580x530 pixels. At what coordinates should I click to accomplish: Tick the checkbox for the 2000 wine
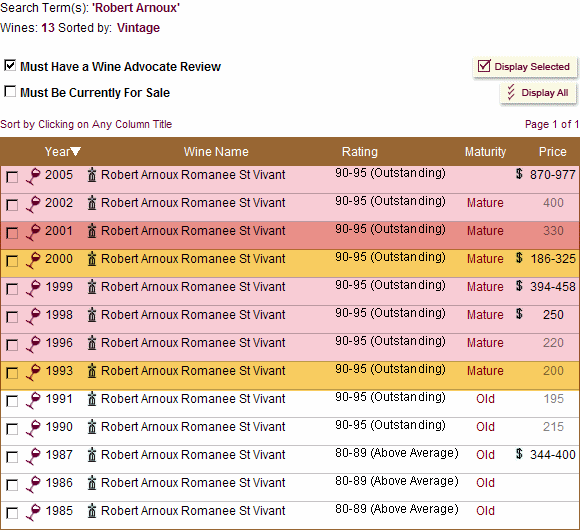12,261
